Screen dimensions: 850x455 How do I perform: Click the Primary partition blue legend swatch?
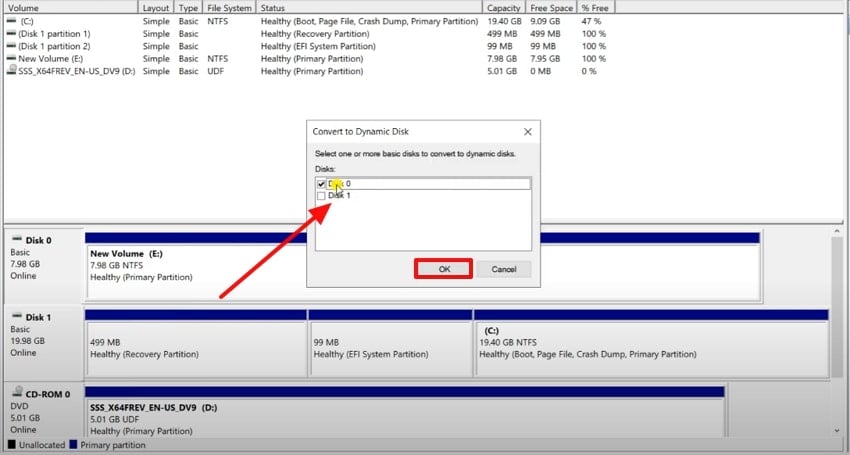(74, 445)
